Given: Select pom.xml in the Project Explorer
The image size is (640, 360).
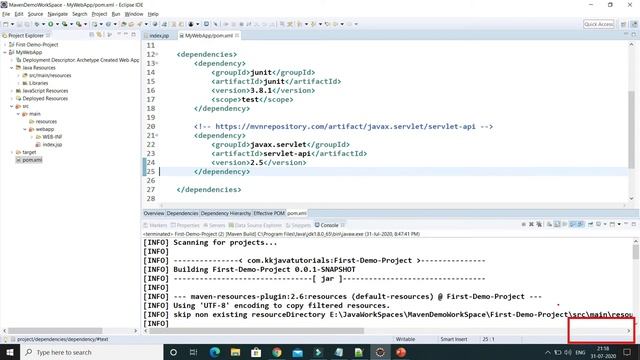Looking at the screenshot, I should tap(29, 160).
